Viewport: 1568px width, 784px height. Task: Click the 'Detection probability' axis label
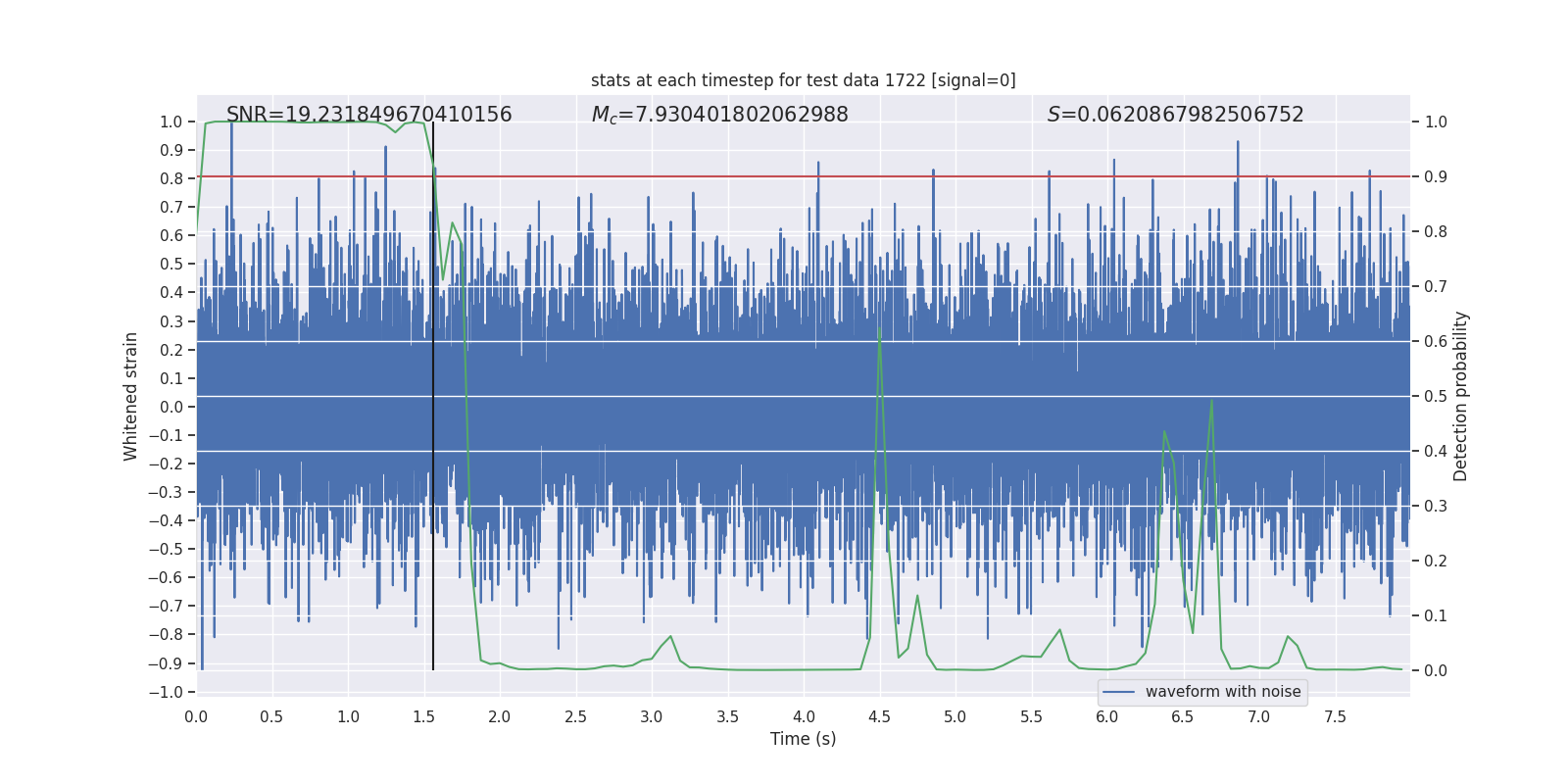pos(1461,396)
